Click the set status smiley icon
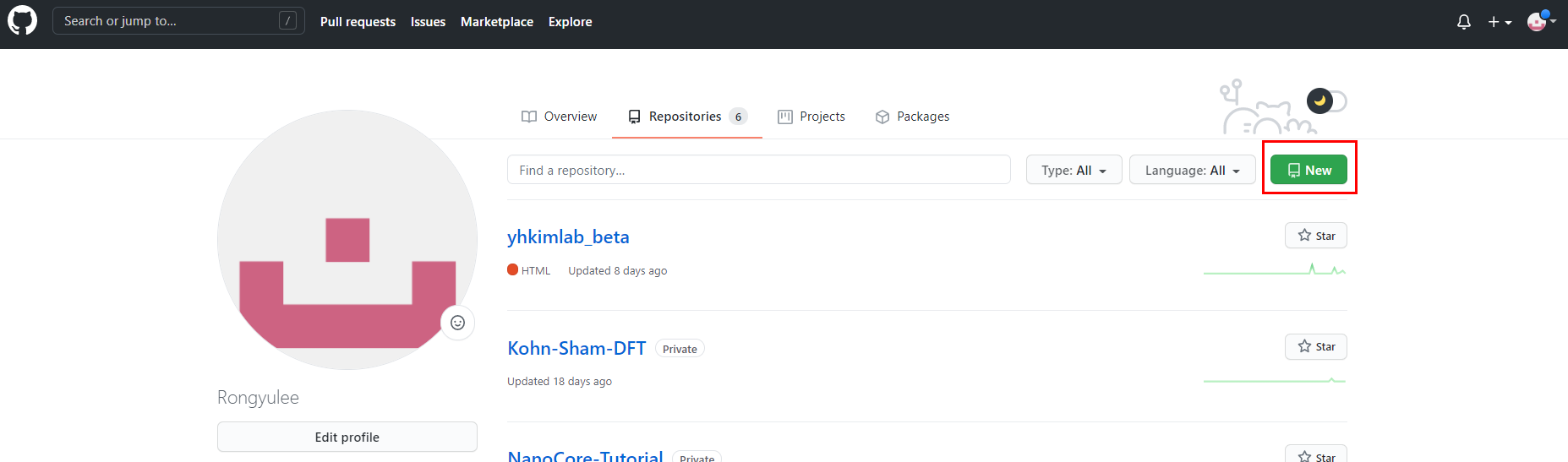Image resolution: width=1568 pixels, height=462 pixels. [457, 323]
